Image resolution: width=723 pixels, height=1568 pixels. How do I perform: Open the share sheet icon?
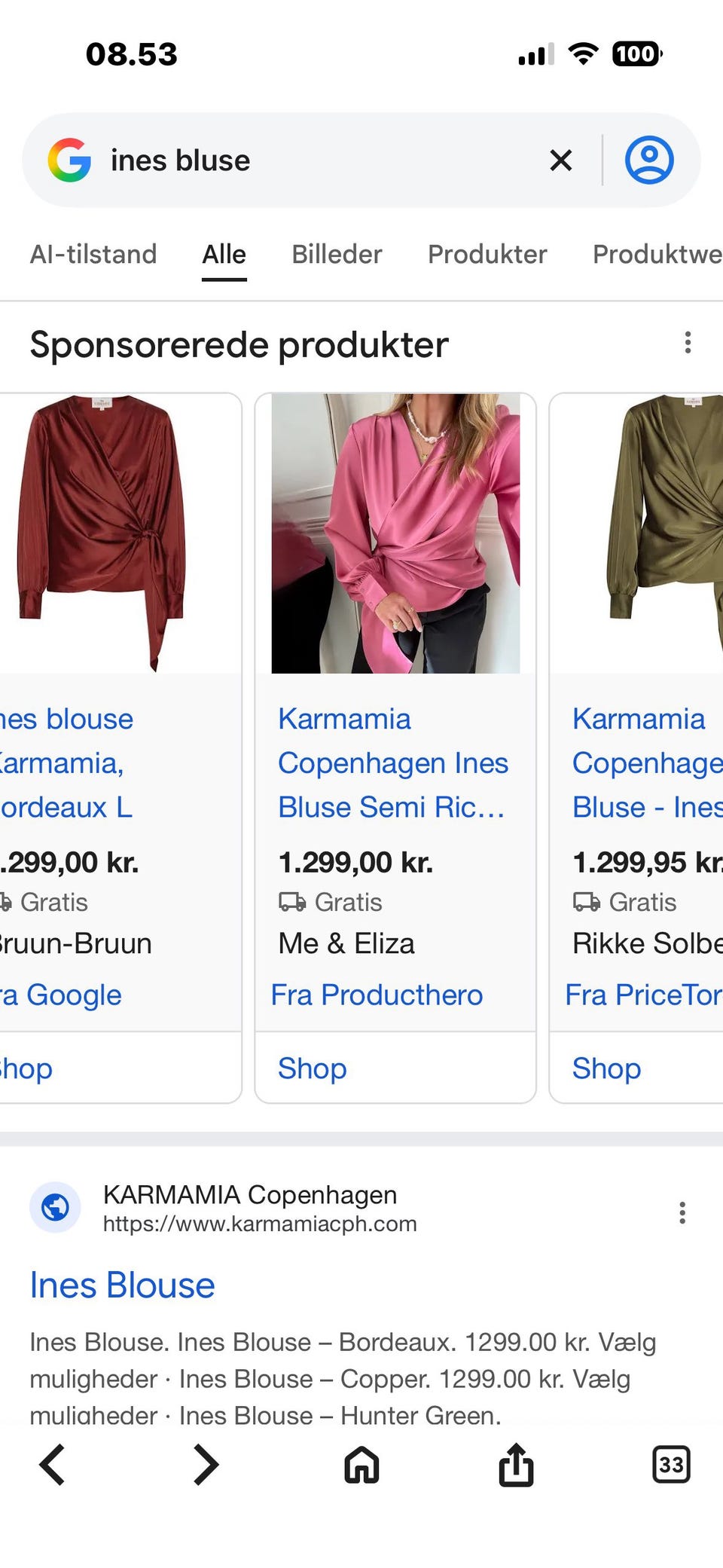tap(516, 1464)
